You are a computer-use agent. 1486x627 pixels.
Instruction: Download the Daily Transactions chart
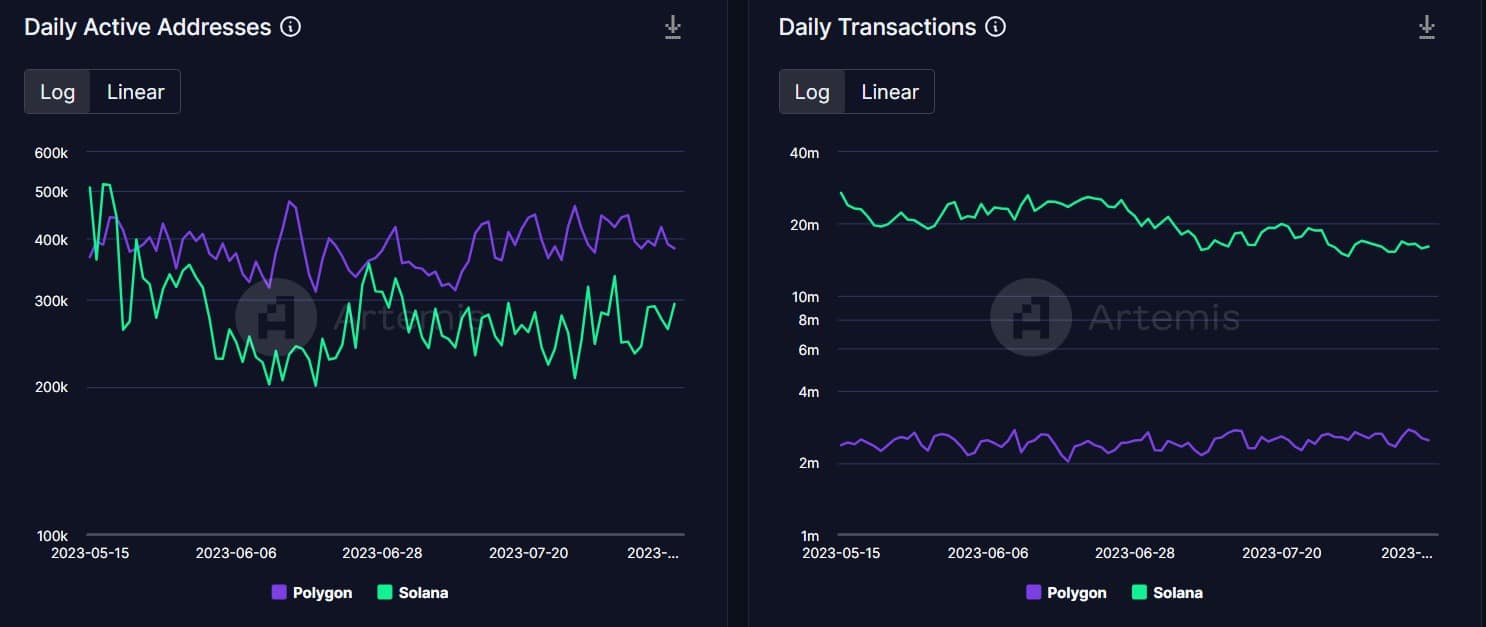[1427, 27]
